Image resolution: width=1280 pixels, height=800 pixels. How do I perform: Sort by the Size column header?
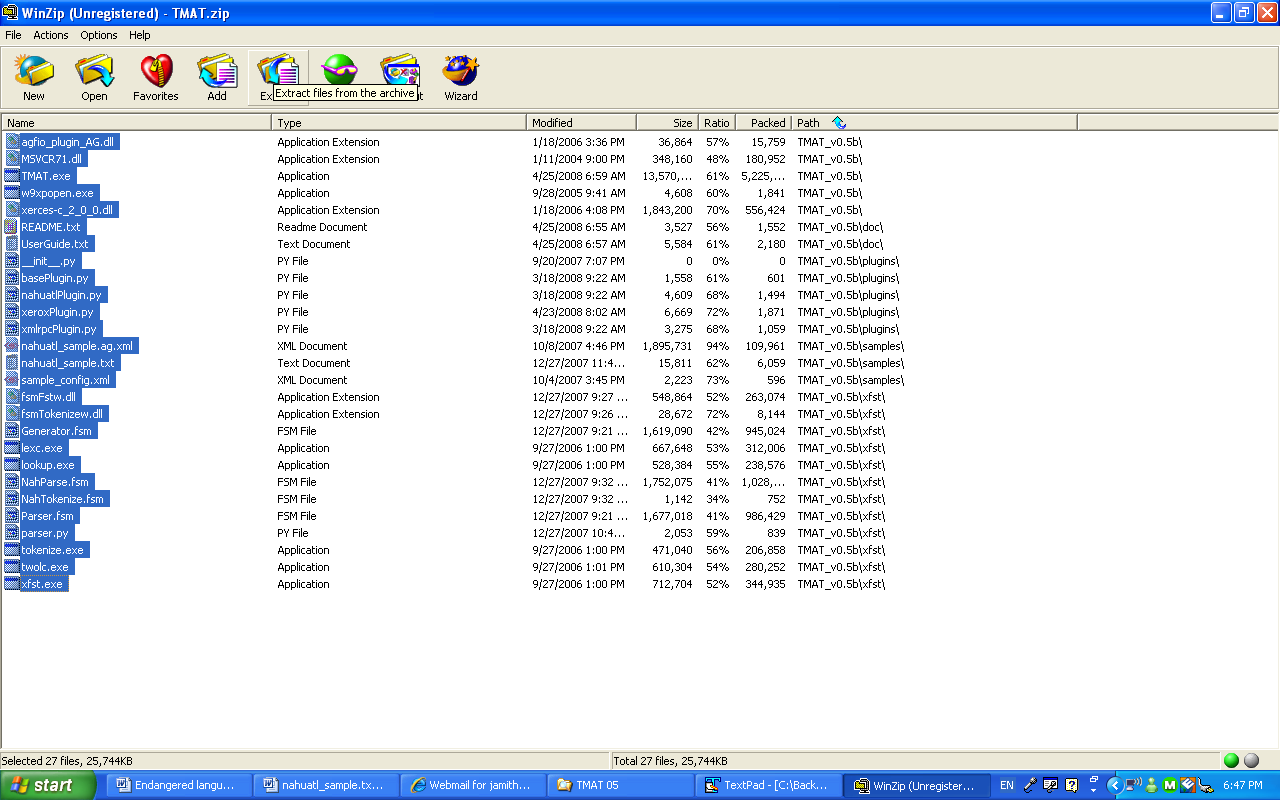(667, 123)
